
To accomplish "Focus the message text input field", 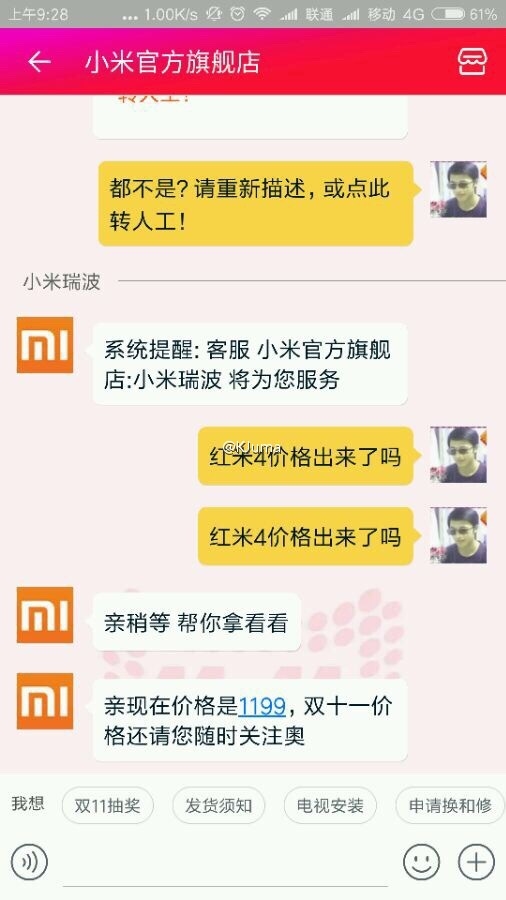I will click(225, 864).
